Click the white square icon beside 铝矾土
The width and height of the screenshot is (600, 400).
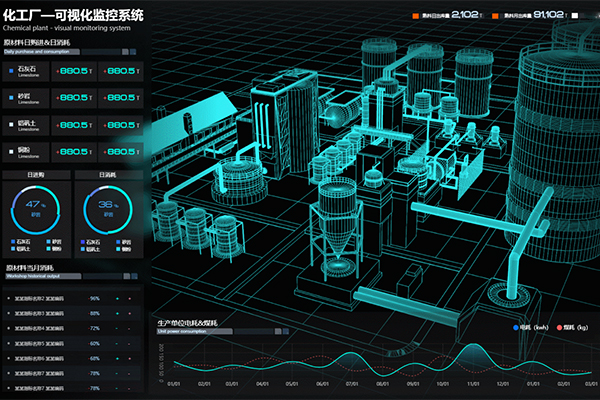pyautogui.click(x=10, y=125)
